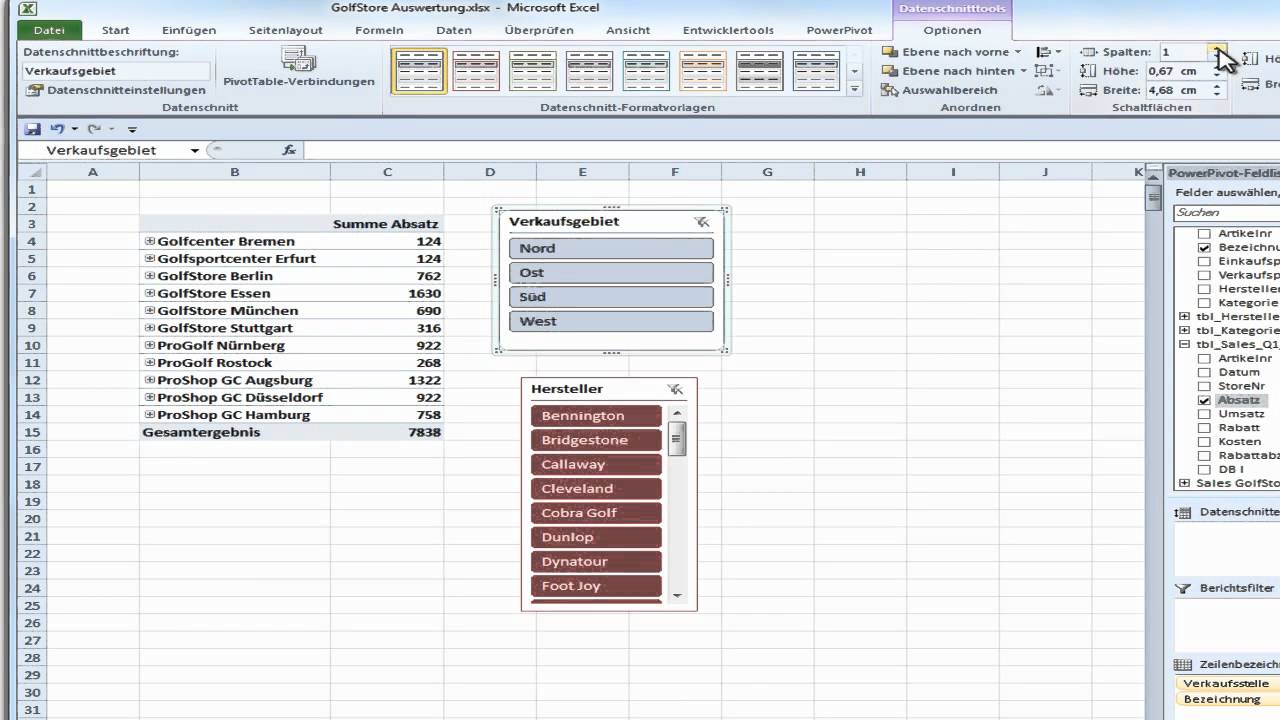Check the Datum field checkbox
The height and width of the screenshot is (720, 1280).
click(1204, 372)
